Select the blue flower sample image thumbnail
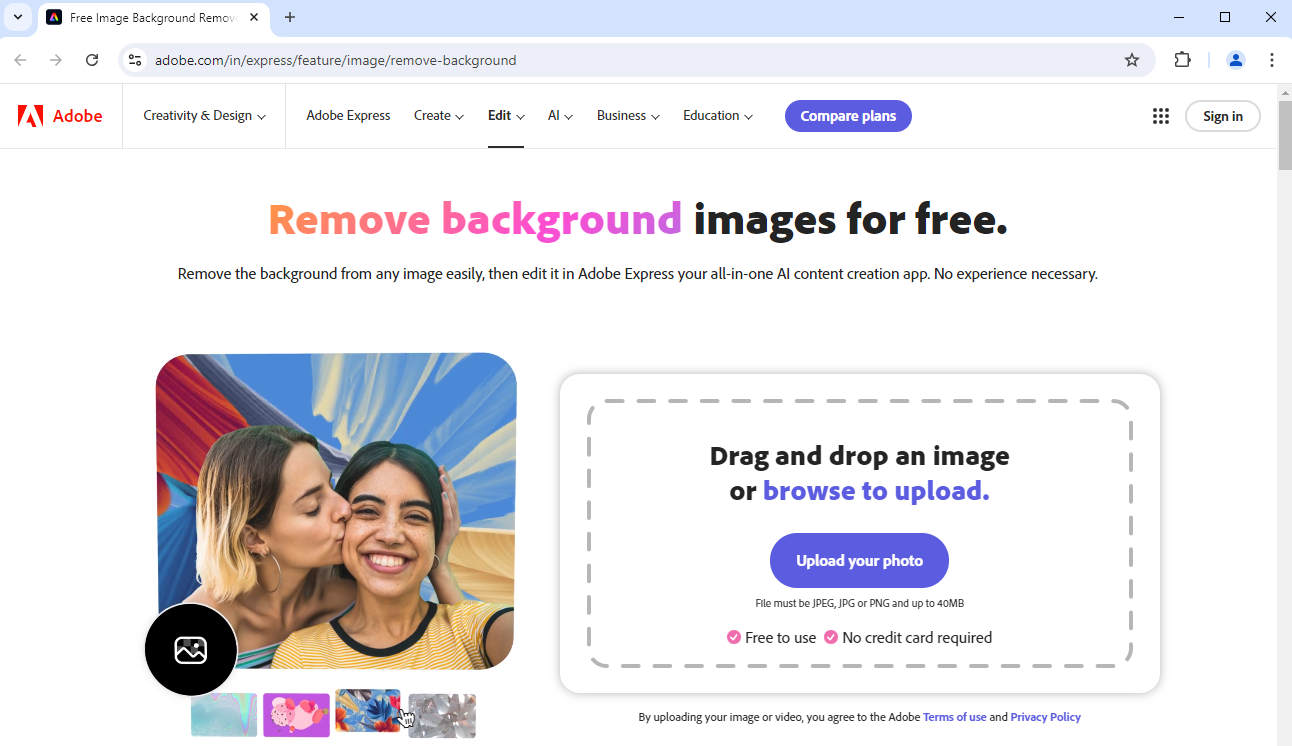Image resolution: width=1292 pixels, height=746 pixels. coord(368,714)
